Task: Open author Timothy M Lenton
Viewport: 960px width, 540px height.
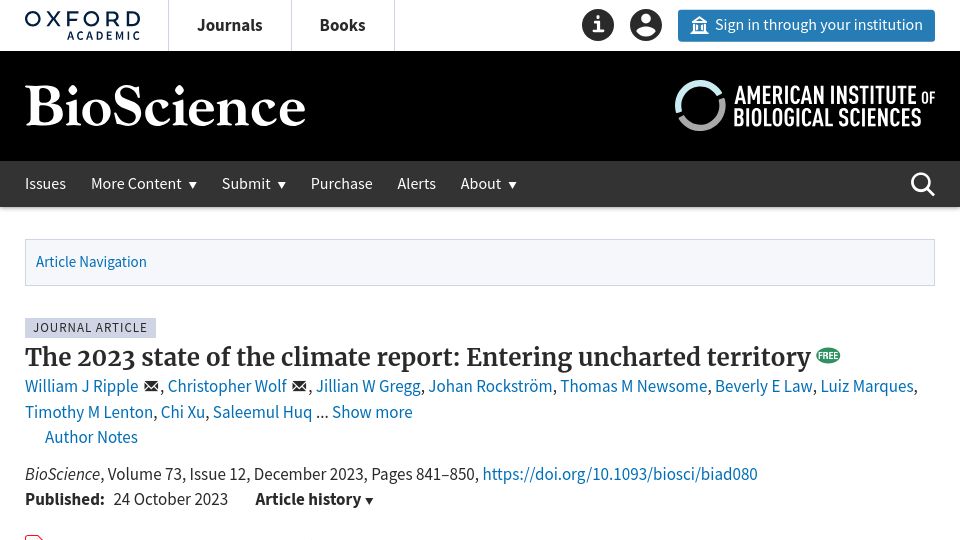Action: (89, 412)
